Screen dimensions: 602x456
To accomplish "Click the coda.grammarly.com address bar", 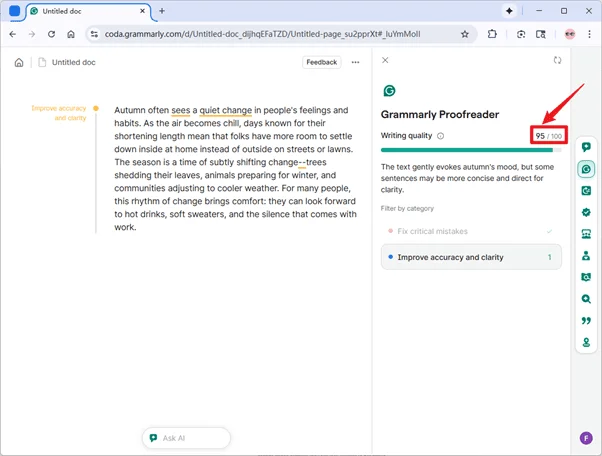I will pos(262,34).
